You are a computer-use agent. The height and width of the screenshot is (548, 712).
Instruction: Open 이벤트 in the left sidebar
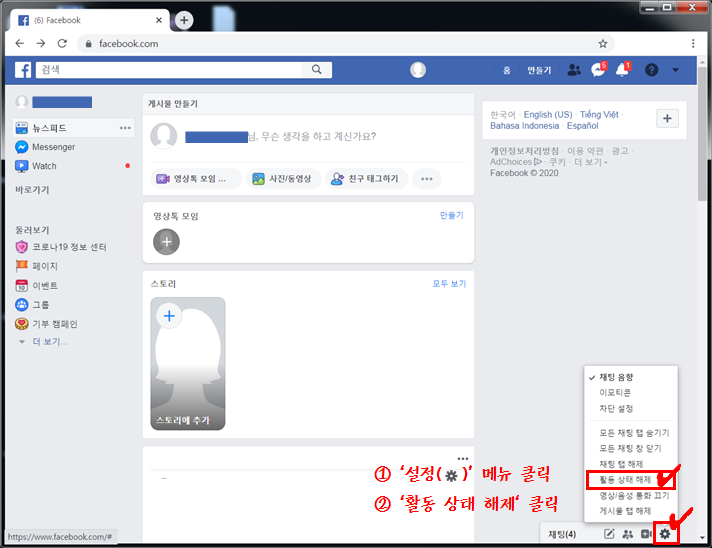pyautogui.click(x=37, y=286)
